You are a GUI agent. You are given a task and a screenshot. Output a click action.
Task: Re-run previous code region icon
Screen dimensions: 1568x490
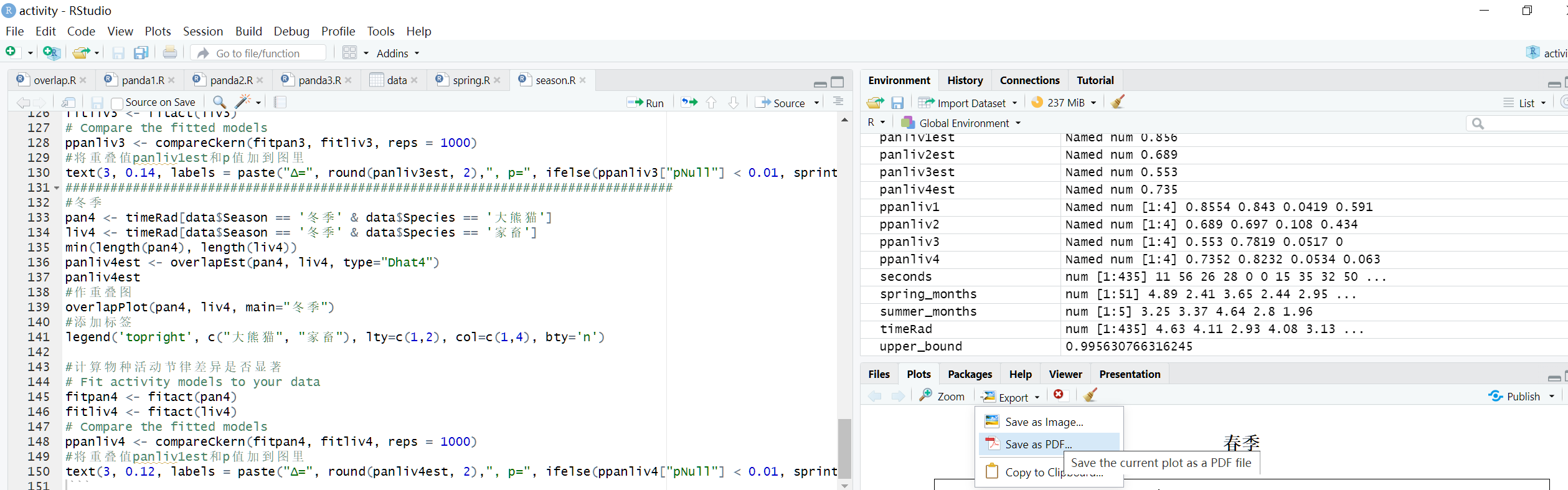click(x=689, y=102)
